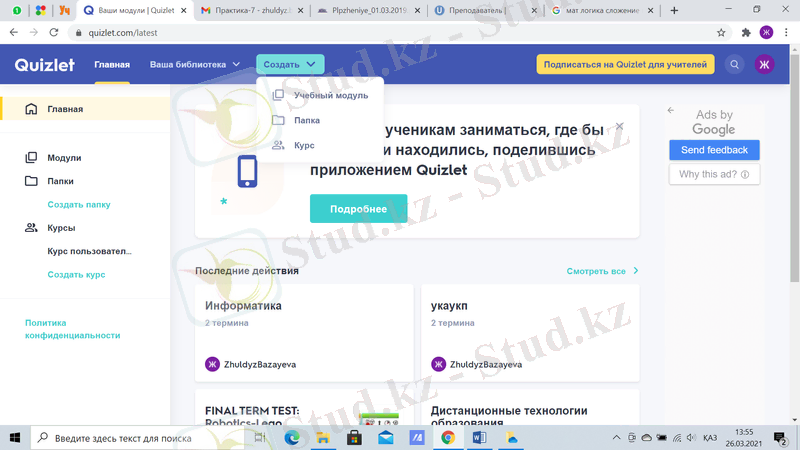Bookmark this page with the star icon
This screenshot has width=800, height=450.
[721, 33]
